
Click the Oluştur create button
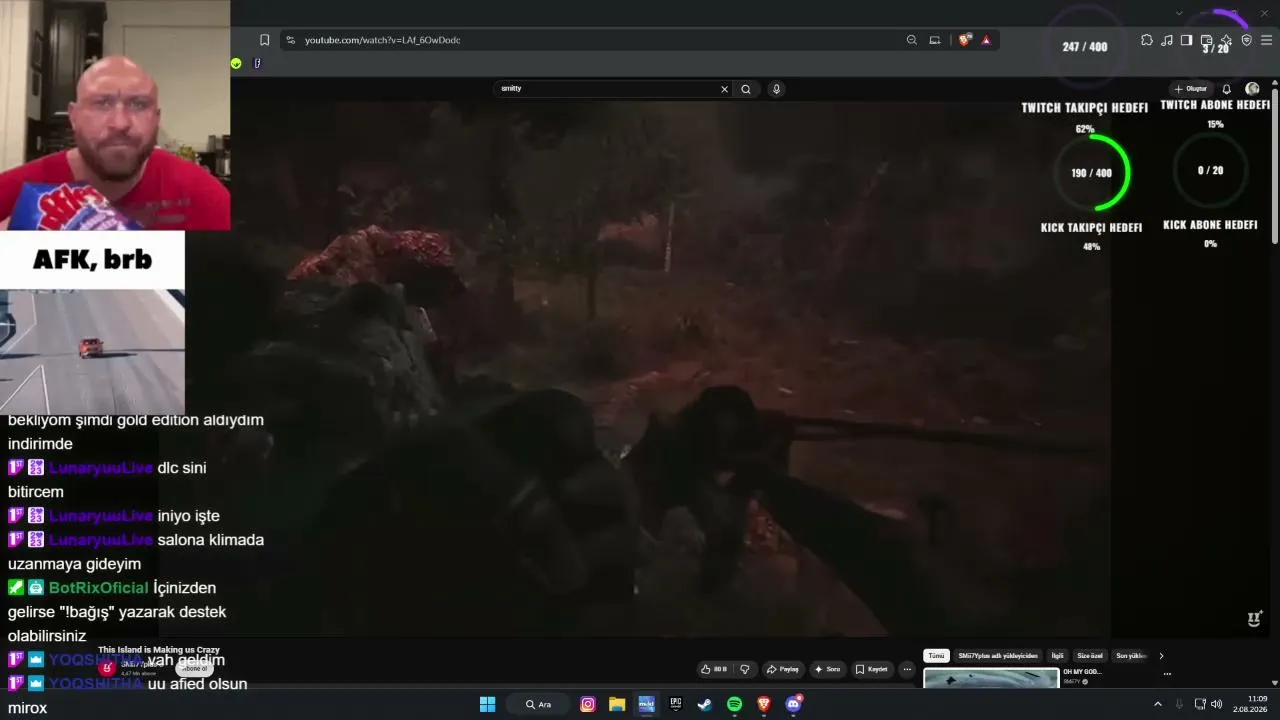(1192, 89)
